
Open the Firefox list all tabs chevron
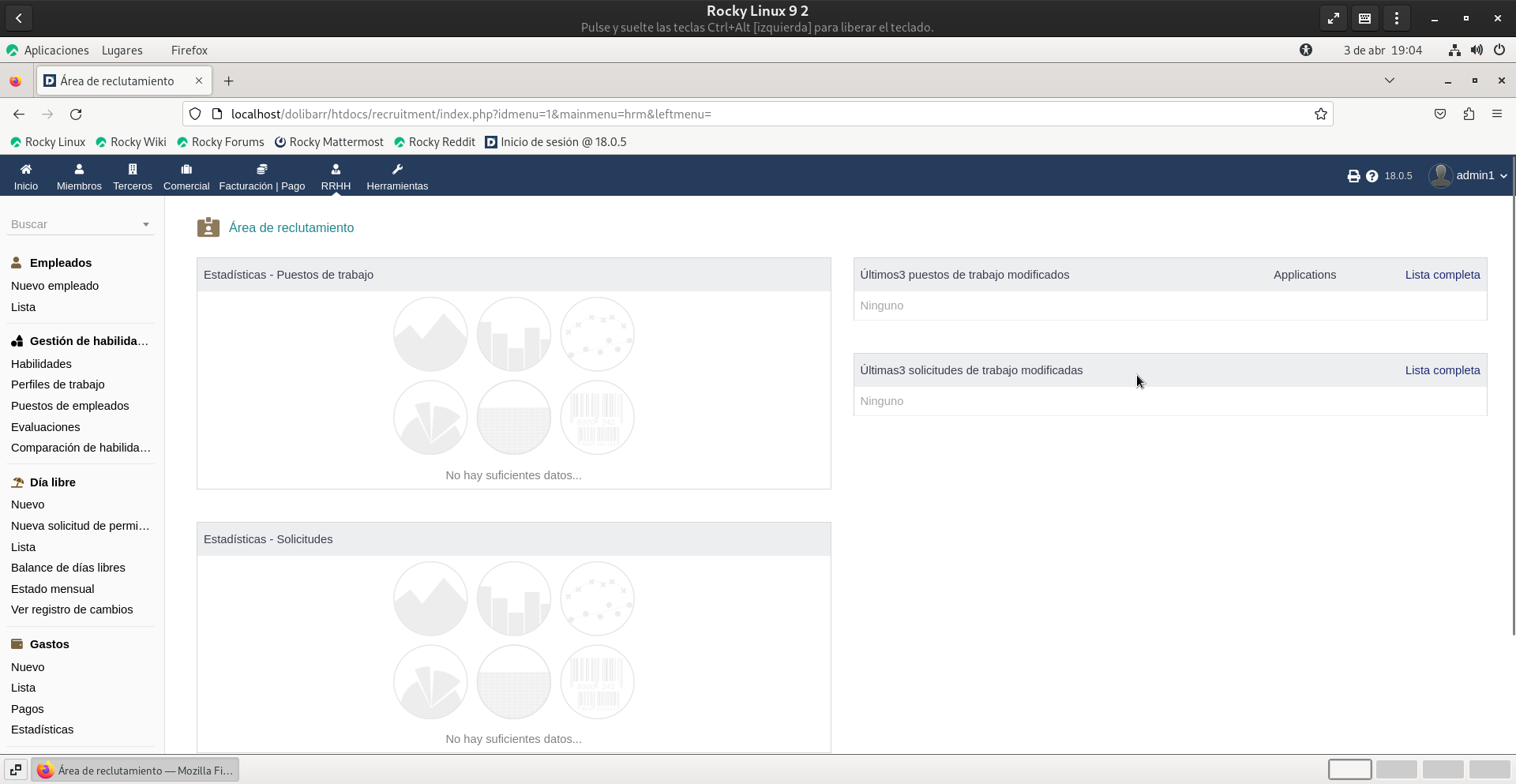(1390, 81)
